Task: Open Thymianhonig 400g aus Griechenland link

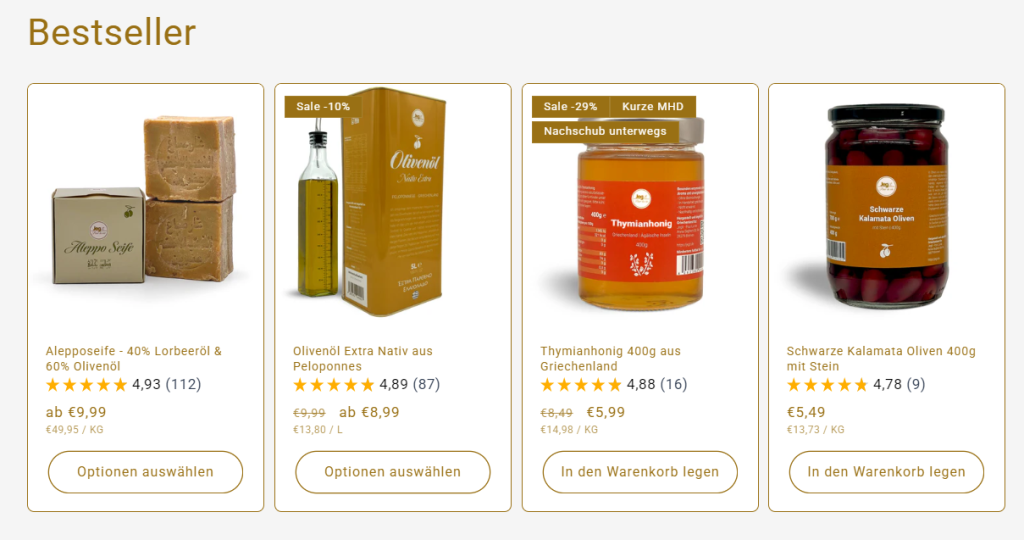Action: pos(611,358)
